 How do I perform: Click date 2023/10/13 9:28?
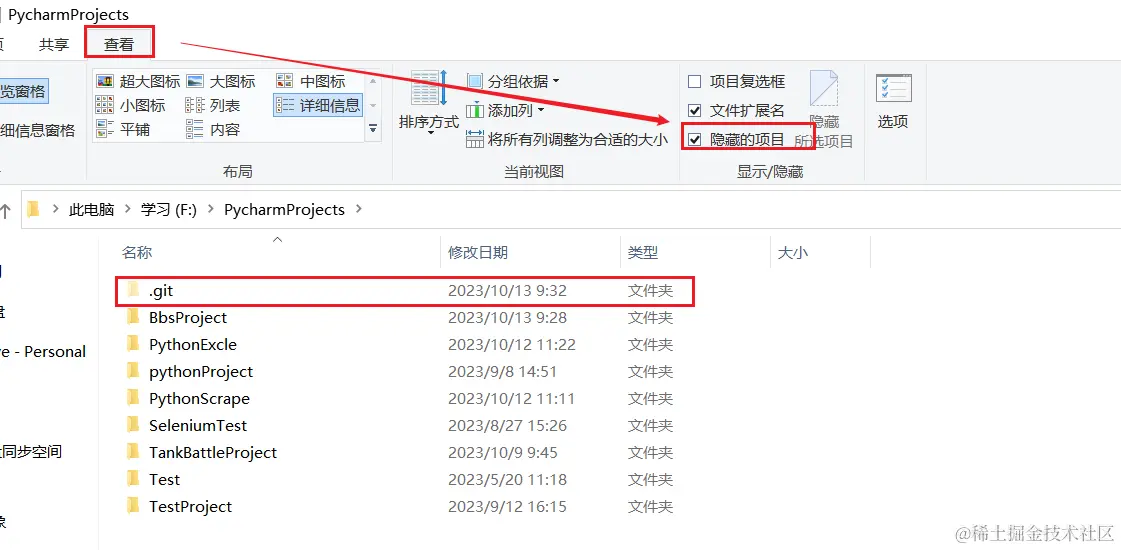click(x=508, y=318)
